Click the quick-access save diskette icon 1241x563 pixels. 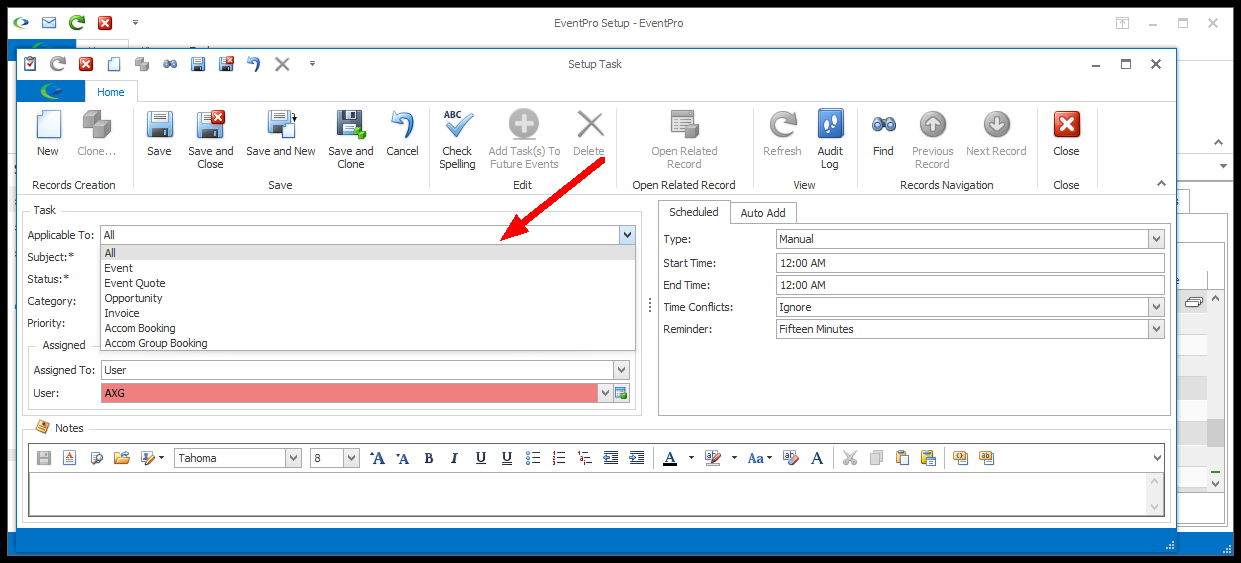(x=198, y=63)
